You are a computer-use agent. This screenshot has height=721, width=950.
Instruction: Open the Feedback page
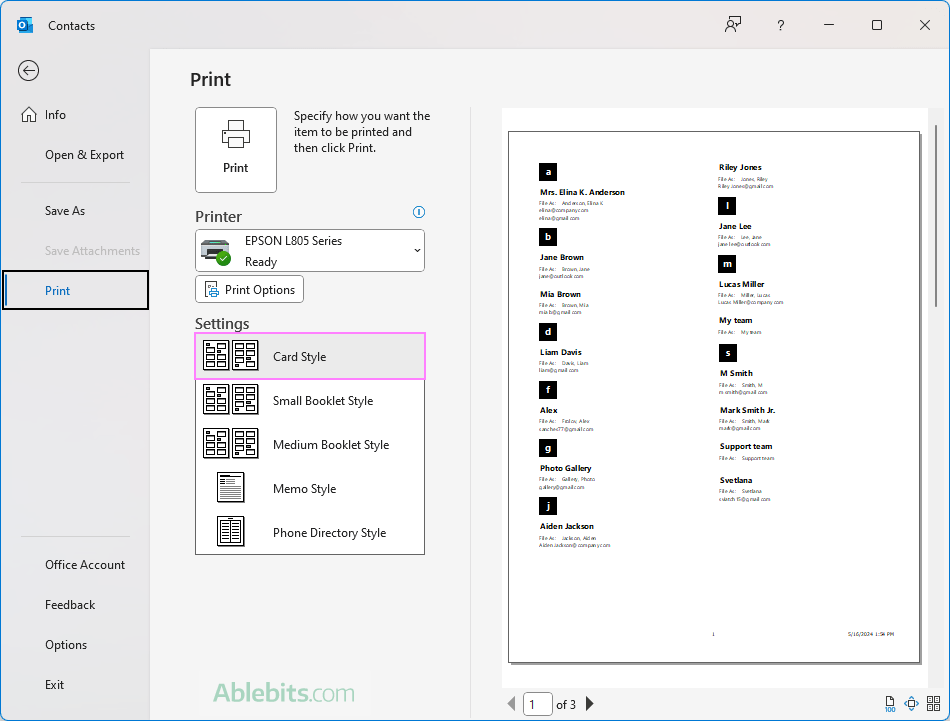[x=70, y=605]
